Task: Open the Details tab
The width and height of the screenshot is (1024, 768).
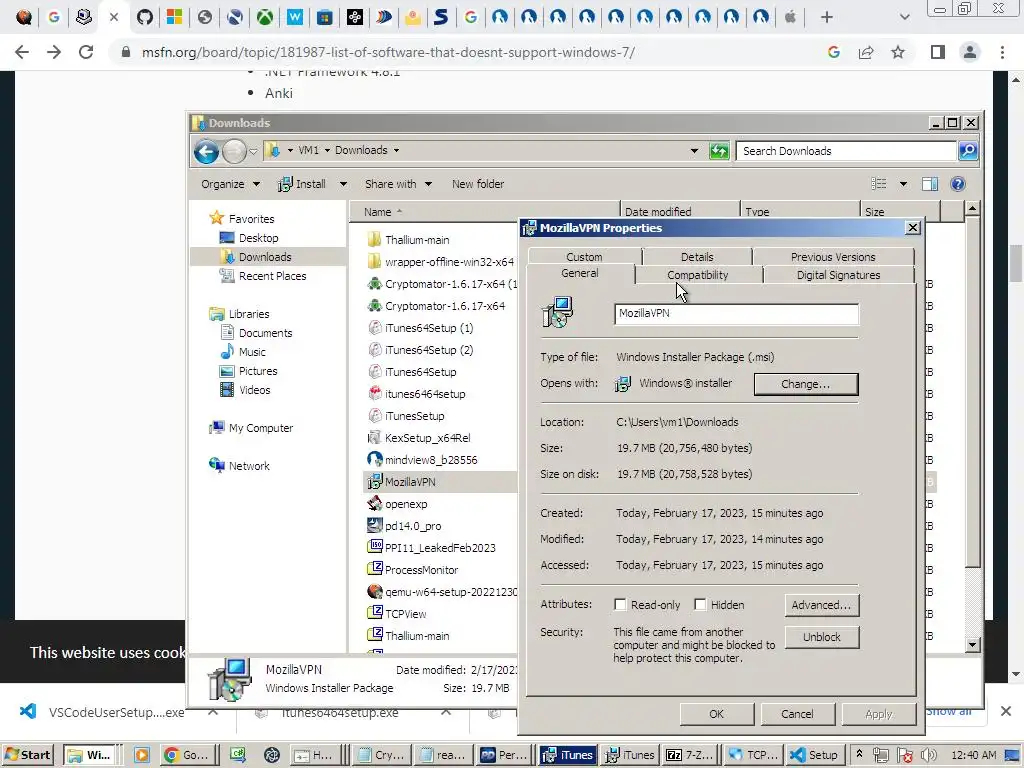Action: click(697, 257)
